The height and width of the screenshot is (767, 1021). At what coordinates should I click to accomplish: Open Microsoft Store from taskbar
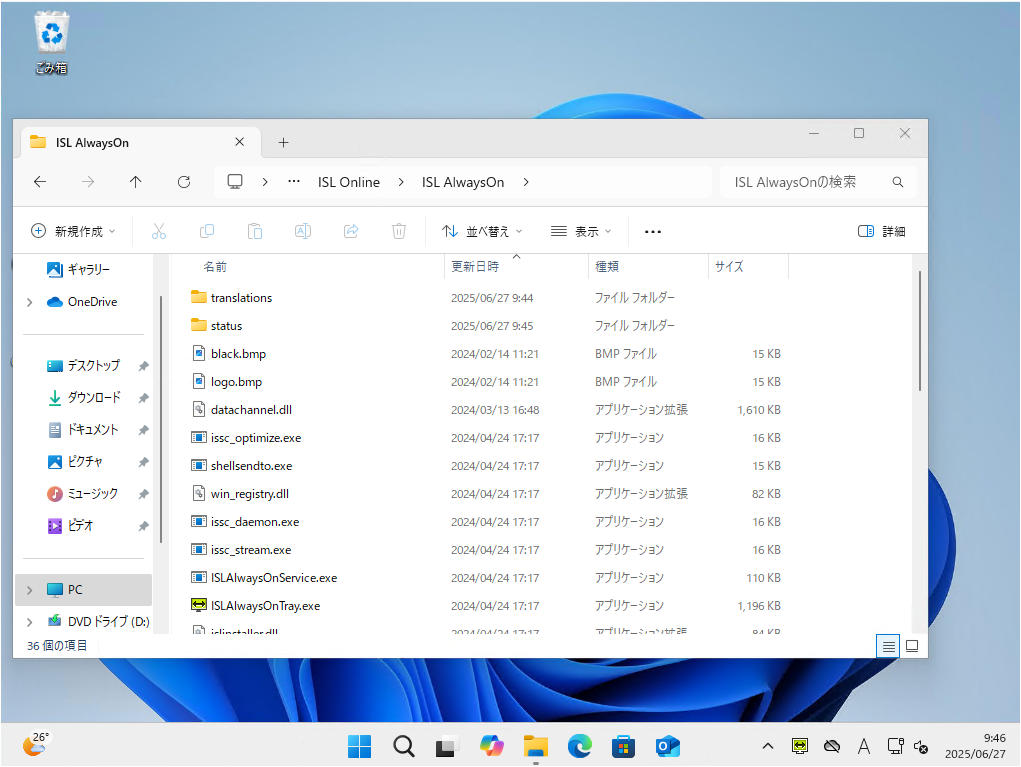click(623, 746)
